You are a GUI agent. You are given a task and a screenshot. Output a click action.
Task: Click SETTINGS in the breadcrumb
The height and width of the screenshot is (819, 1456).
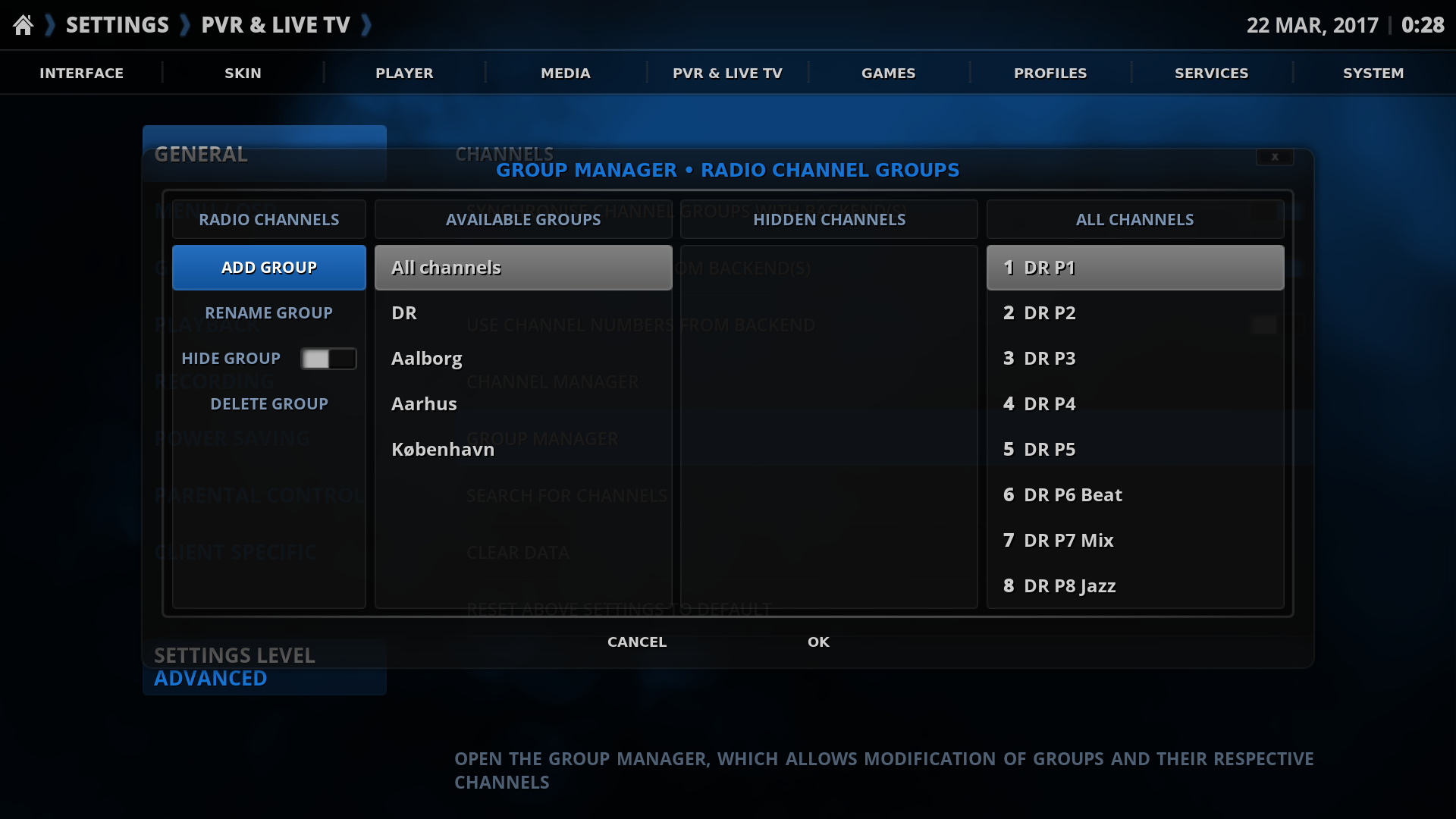point(118,25)
